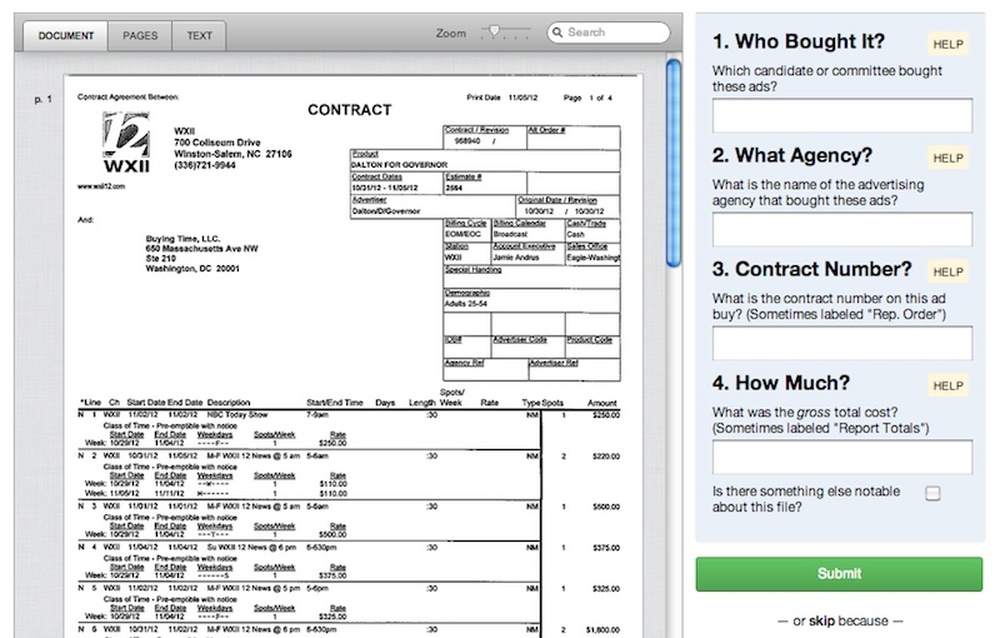The height and width of the screenshot is (638, 1000).
Task: Click the magnifying glass search icon
Action: 557,32
